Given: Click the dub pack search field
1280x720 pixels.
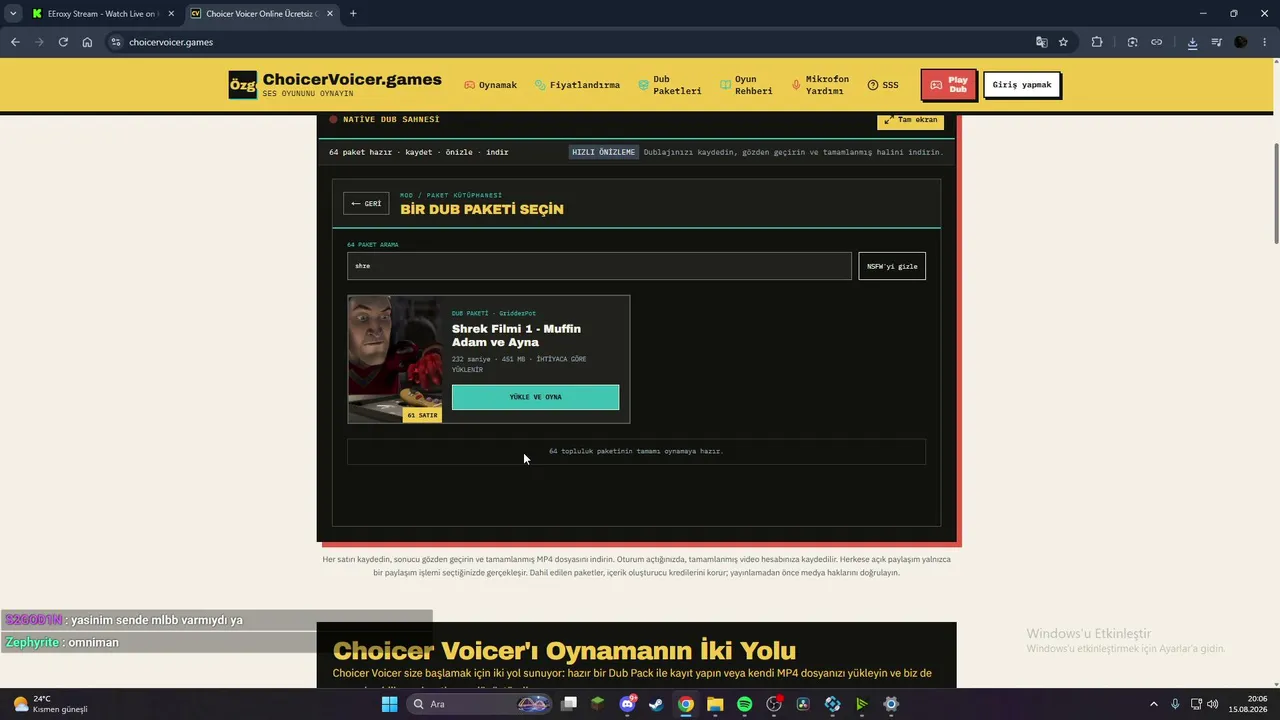Looking at the screenshot, I should coord(599,266).
